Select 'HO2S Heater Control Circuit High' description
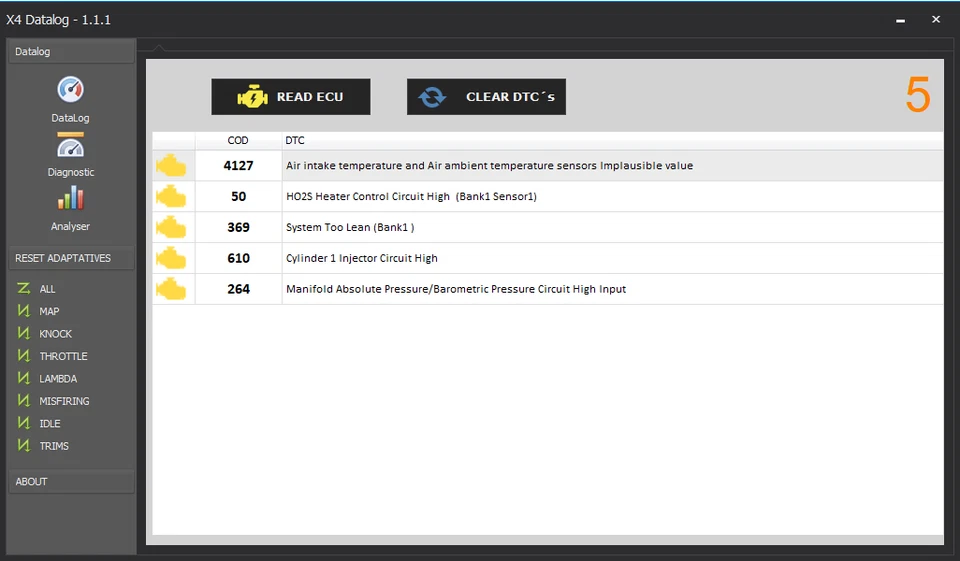 tap(411, 197)
